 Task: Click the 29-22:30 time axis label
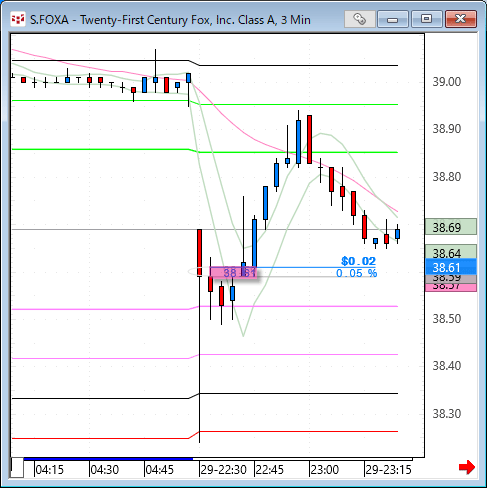tap(223, 470)
